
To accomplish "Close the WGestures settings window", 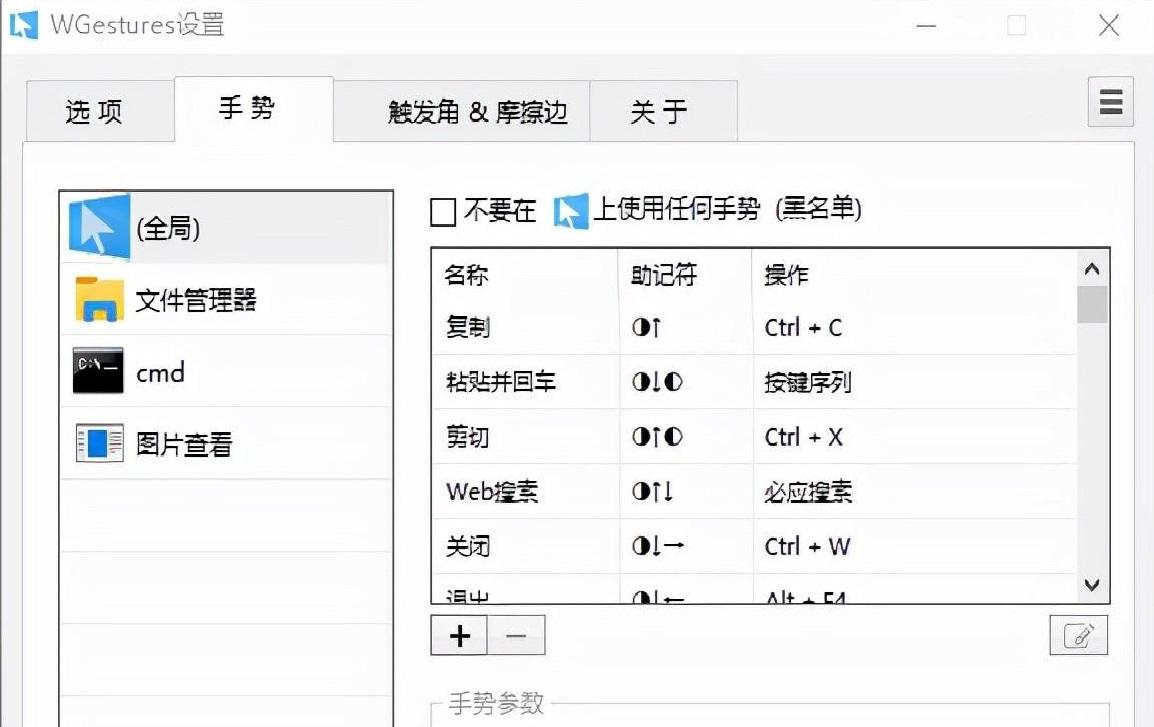I will 1108,26.
